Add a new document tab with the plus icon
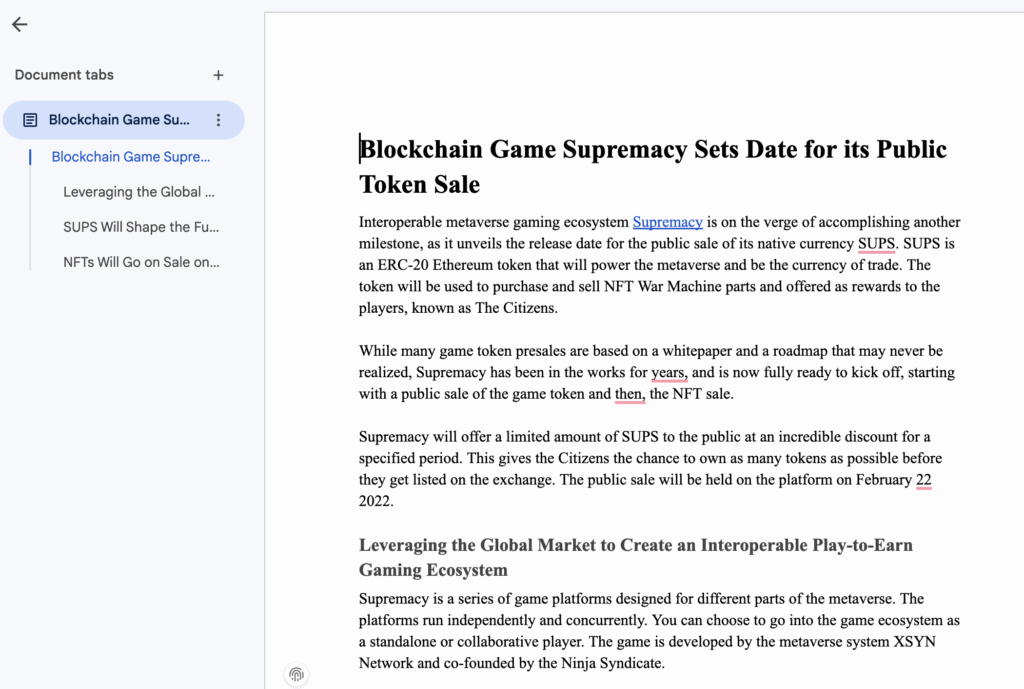The height and width of the screenshot is (689, 1024). [218, 75]
